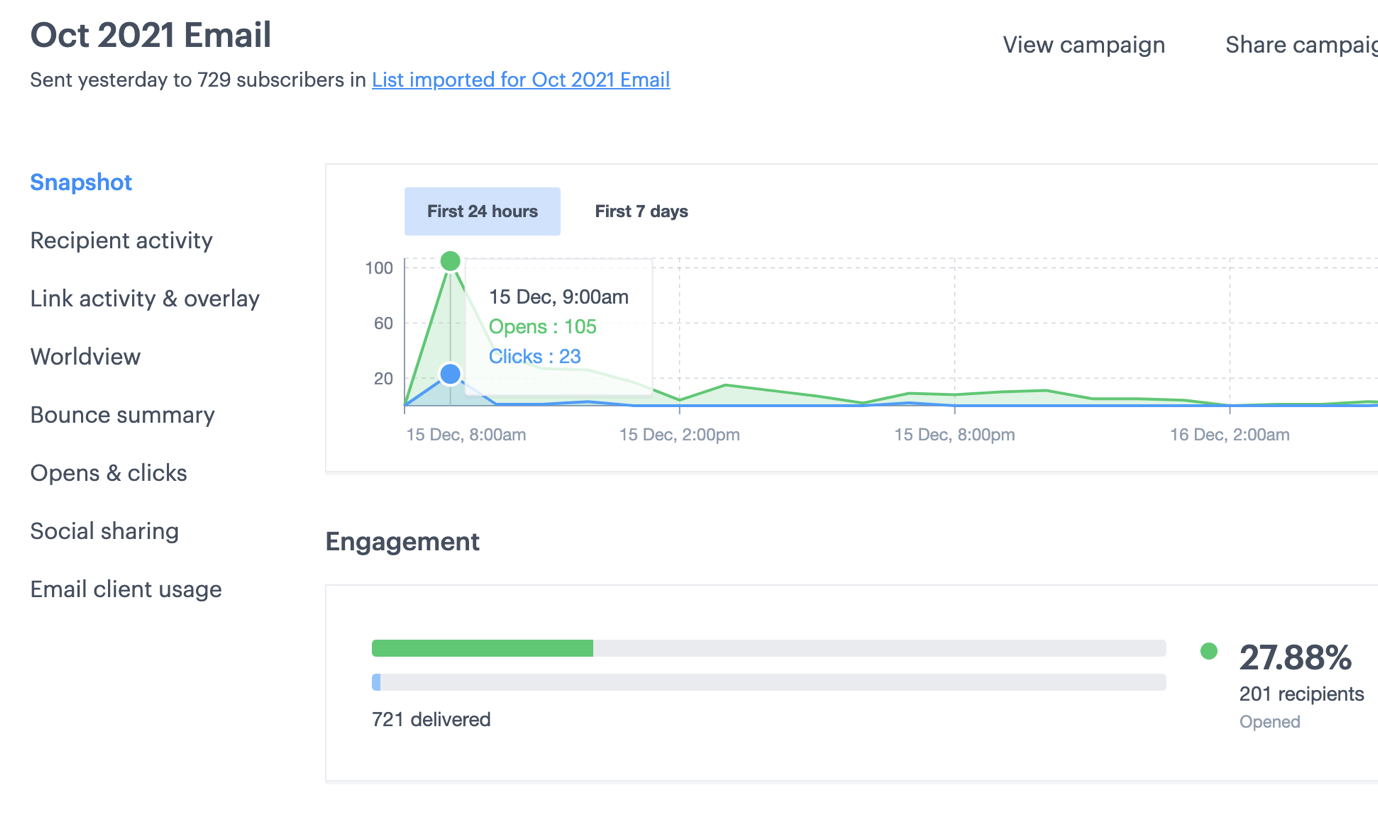
Task: Click View campaign
Action: tap(1083, 45)
